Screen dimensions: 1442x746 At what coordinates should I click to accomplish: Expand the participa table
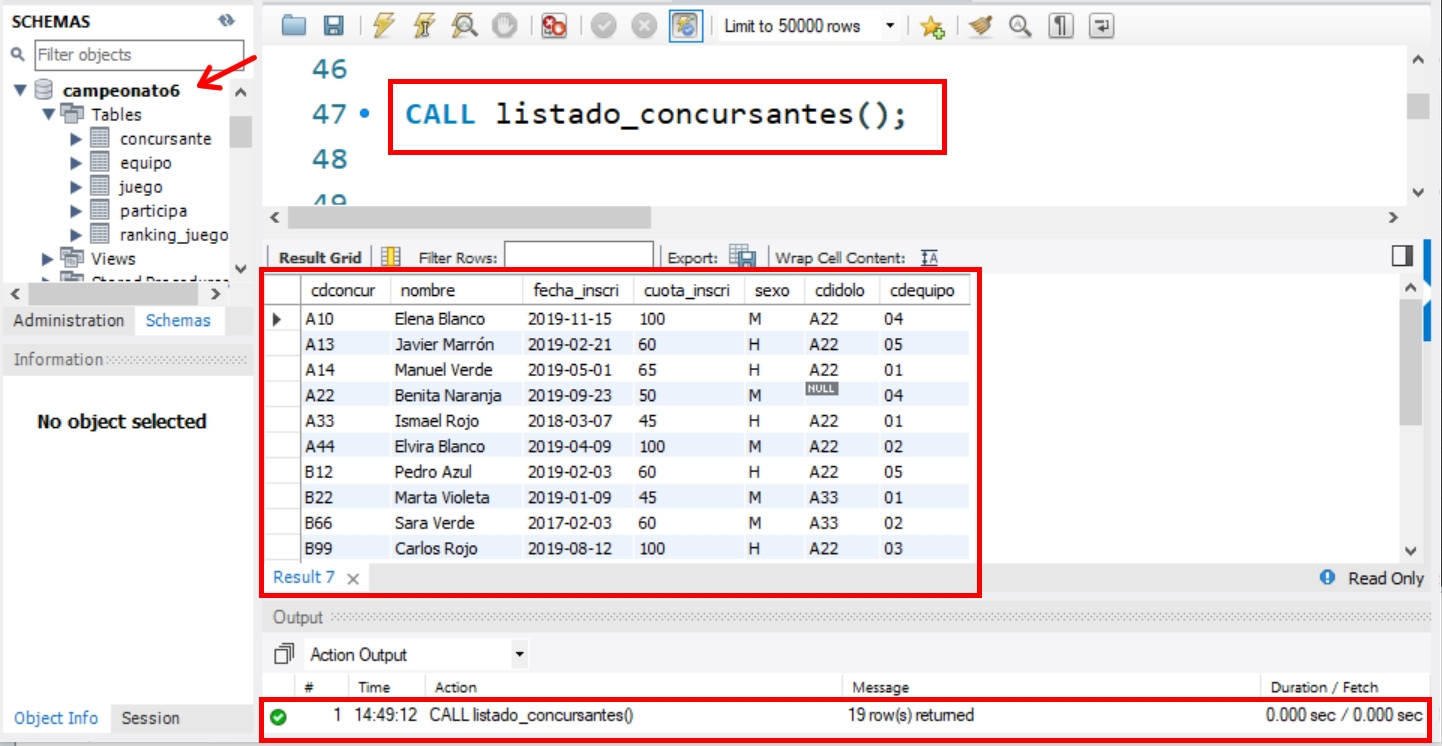pos(76,211)
